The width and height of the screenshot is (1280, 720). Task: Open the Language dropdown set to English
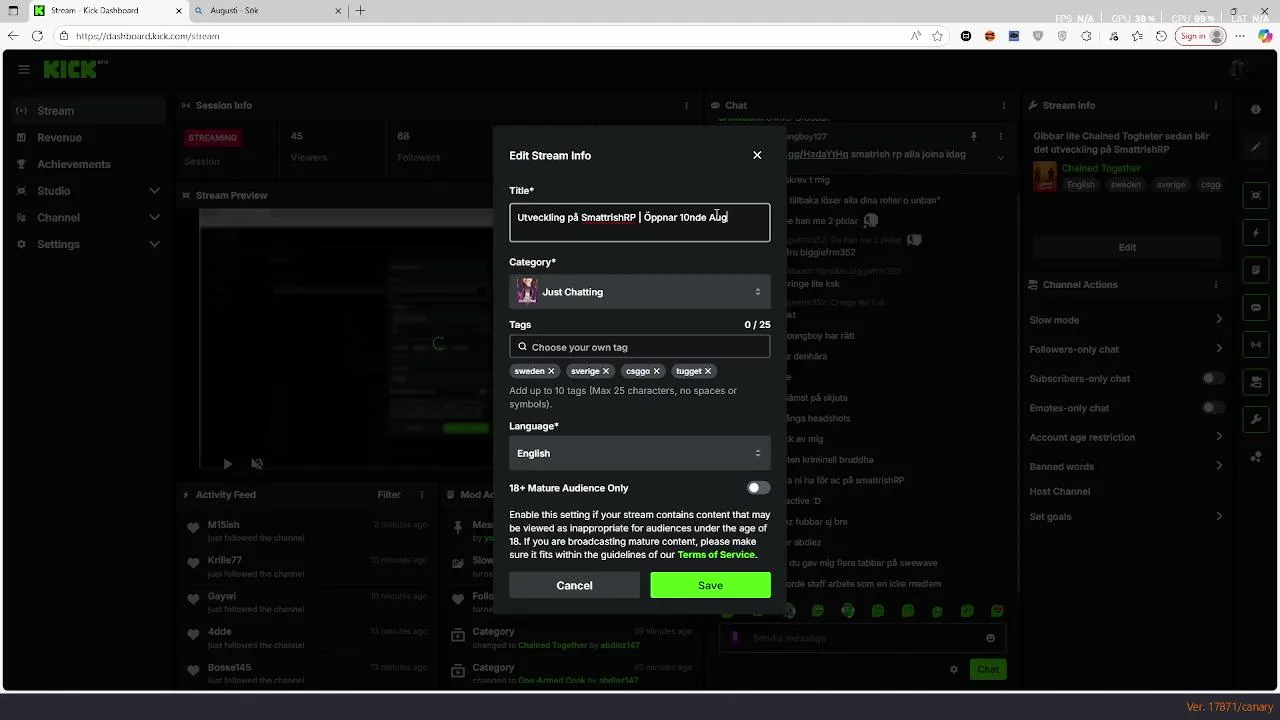(640, 453)
